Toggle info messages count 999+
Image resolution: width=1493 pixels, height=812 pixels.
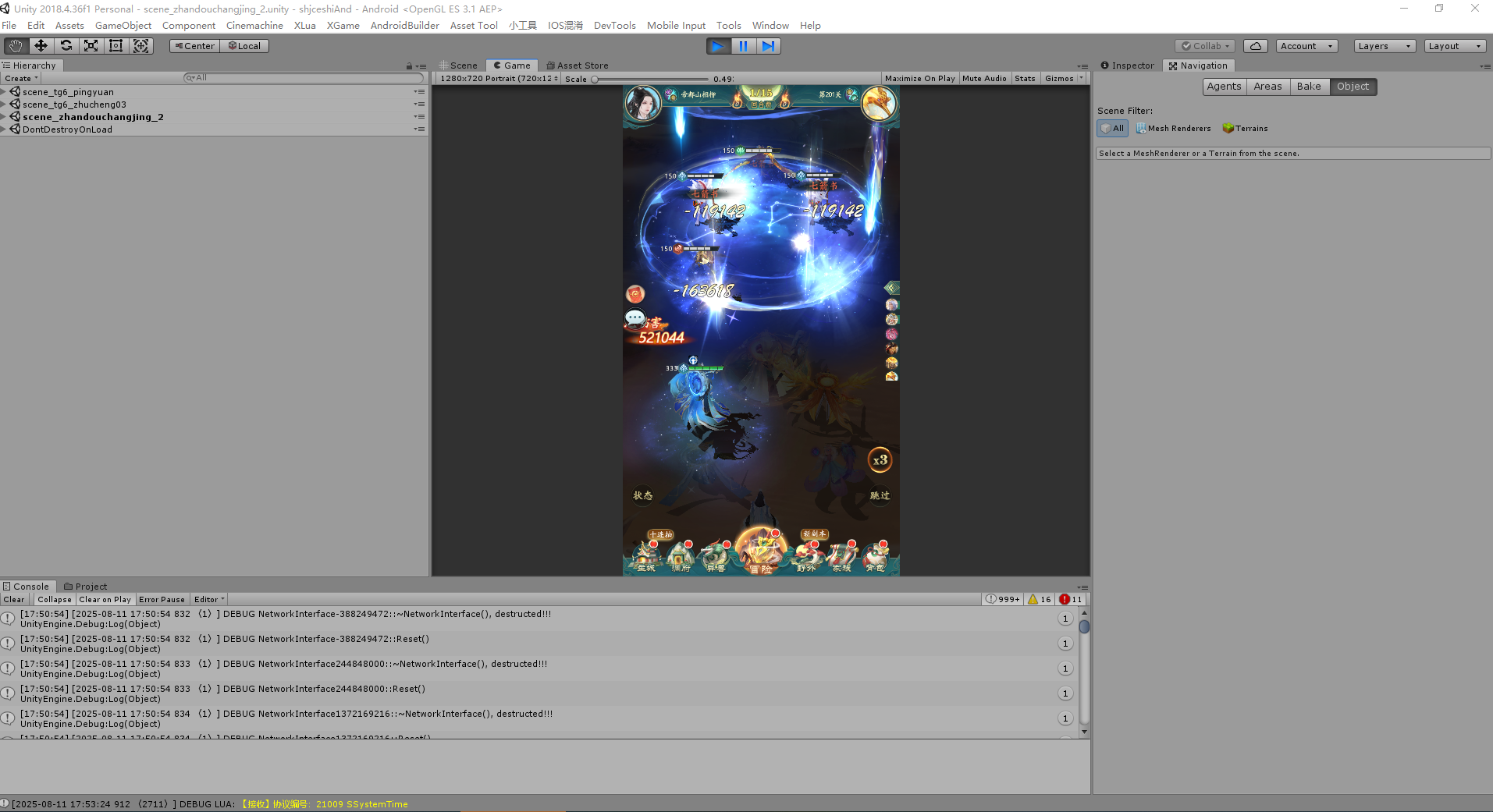(x=1003, y=599)
